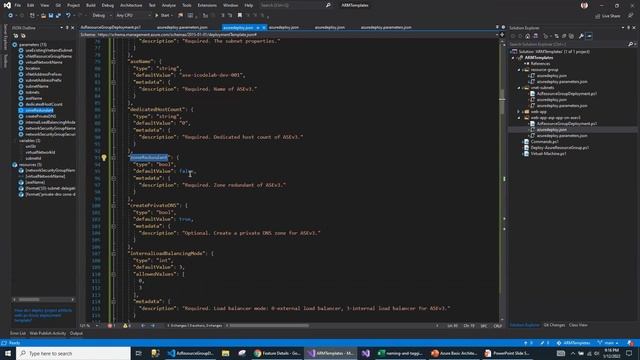
Task: Click the lightbulb quick actions icon
Action: 104,158
